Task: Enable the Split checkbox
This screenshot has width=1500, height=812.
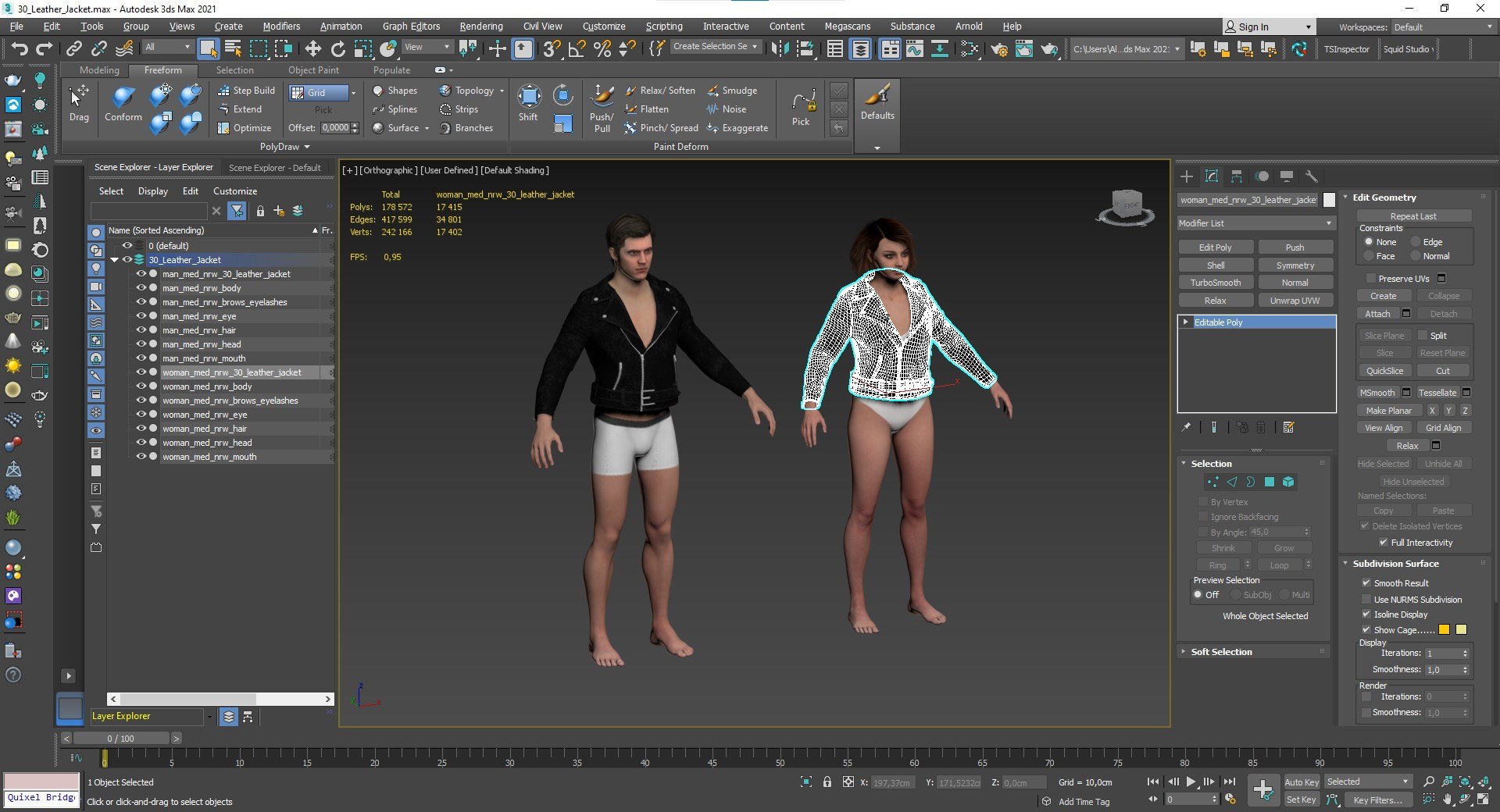Action: tap(1423, 336)
